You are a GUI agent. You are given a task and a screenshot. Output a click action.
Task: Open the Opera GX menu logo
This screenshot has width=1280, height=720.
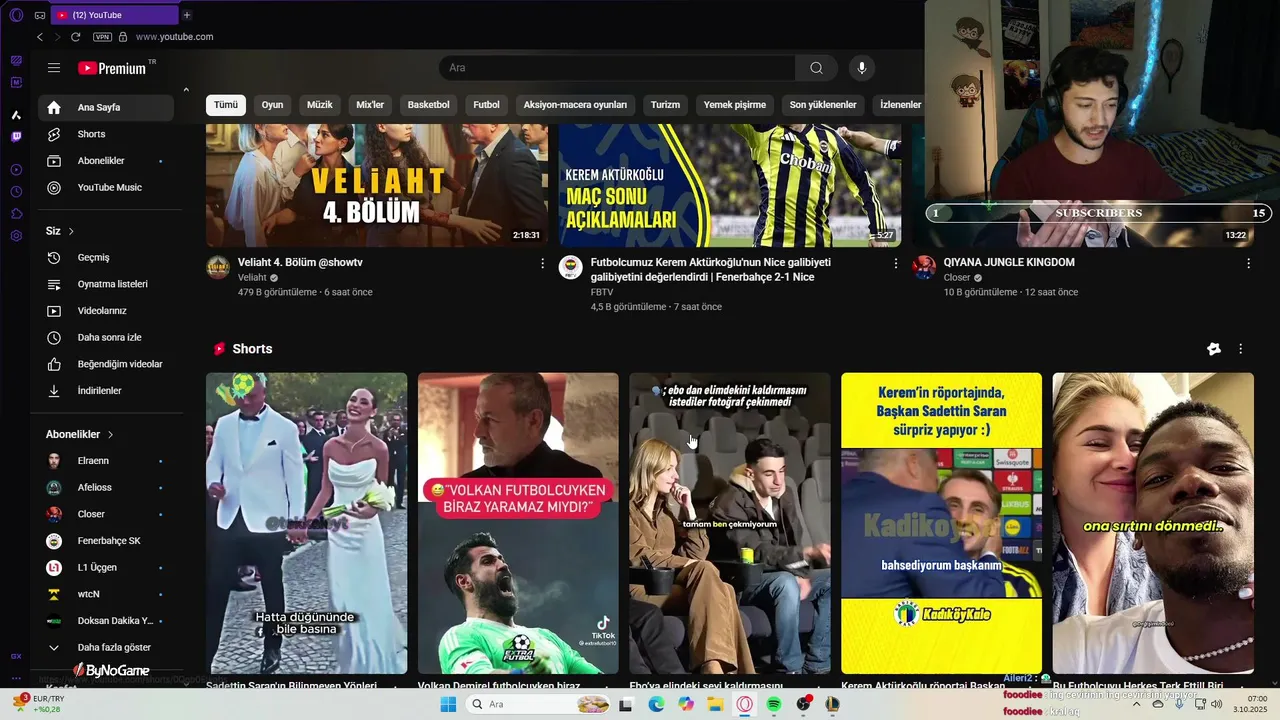coord(16,15)
